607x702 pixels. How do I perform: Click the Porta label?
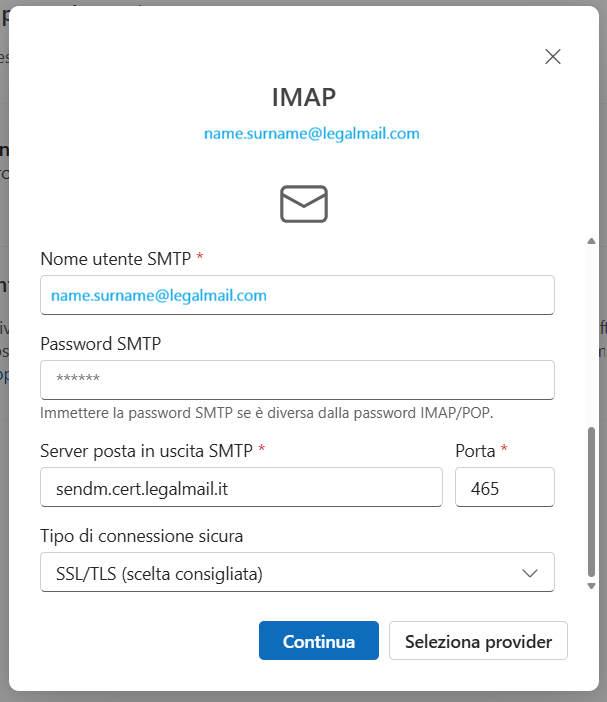(475, 451)
